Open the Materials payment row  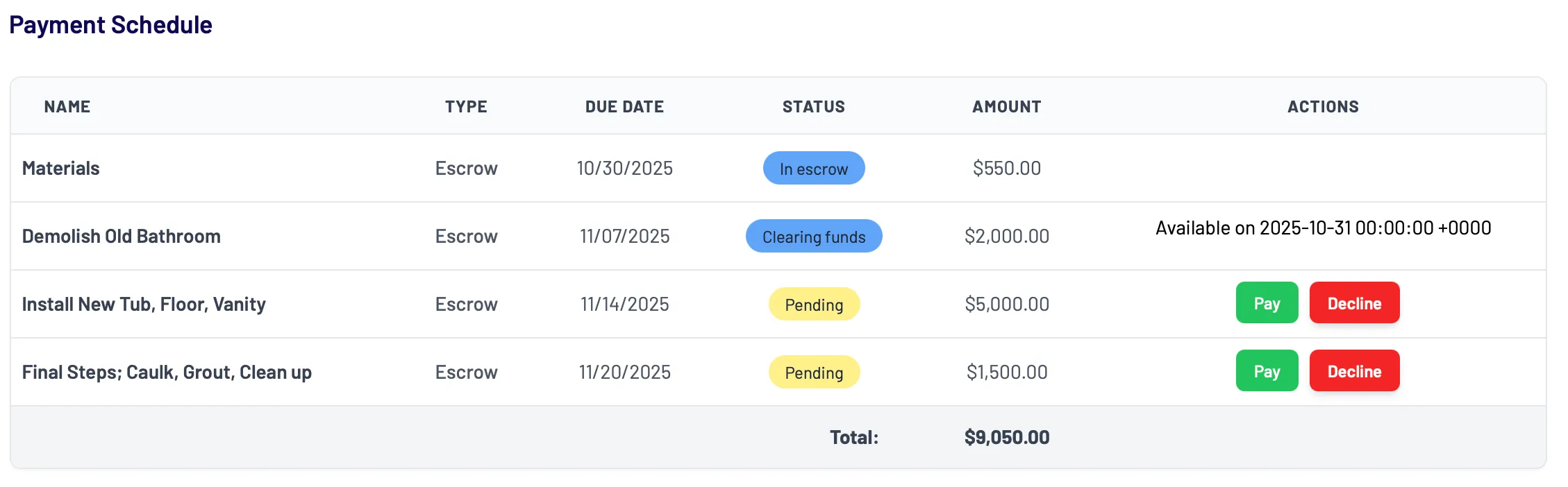60,168
